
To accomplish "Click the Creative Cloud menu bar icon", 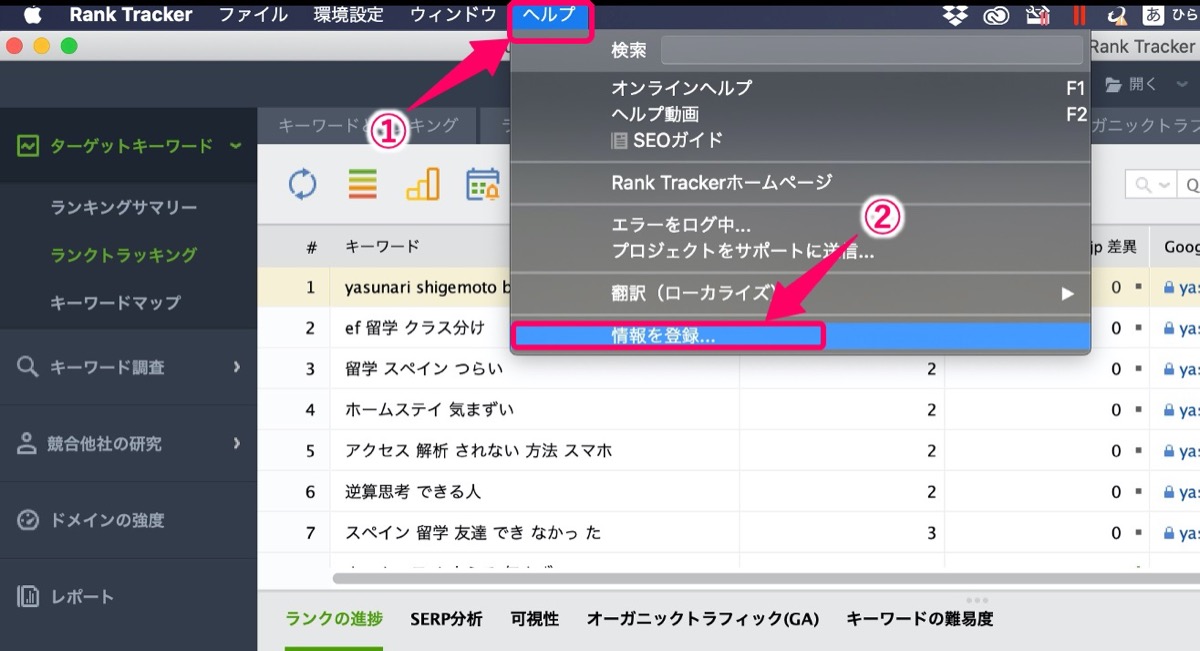I will click(996, 15).
